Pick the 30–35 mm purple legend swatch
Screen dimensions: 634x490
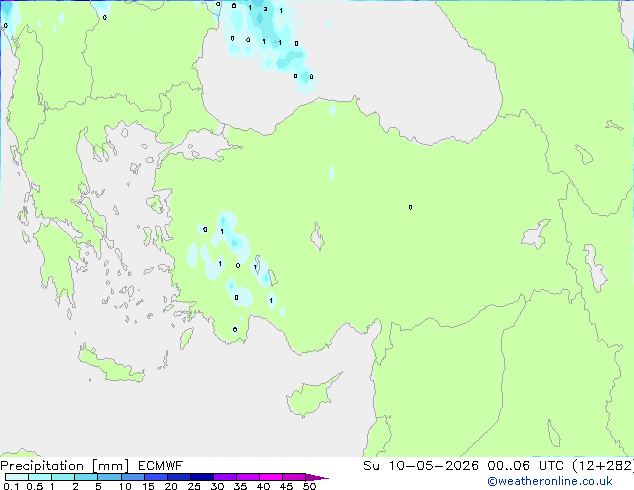225,477
